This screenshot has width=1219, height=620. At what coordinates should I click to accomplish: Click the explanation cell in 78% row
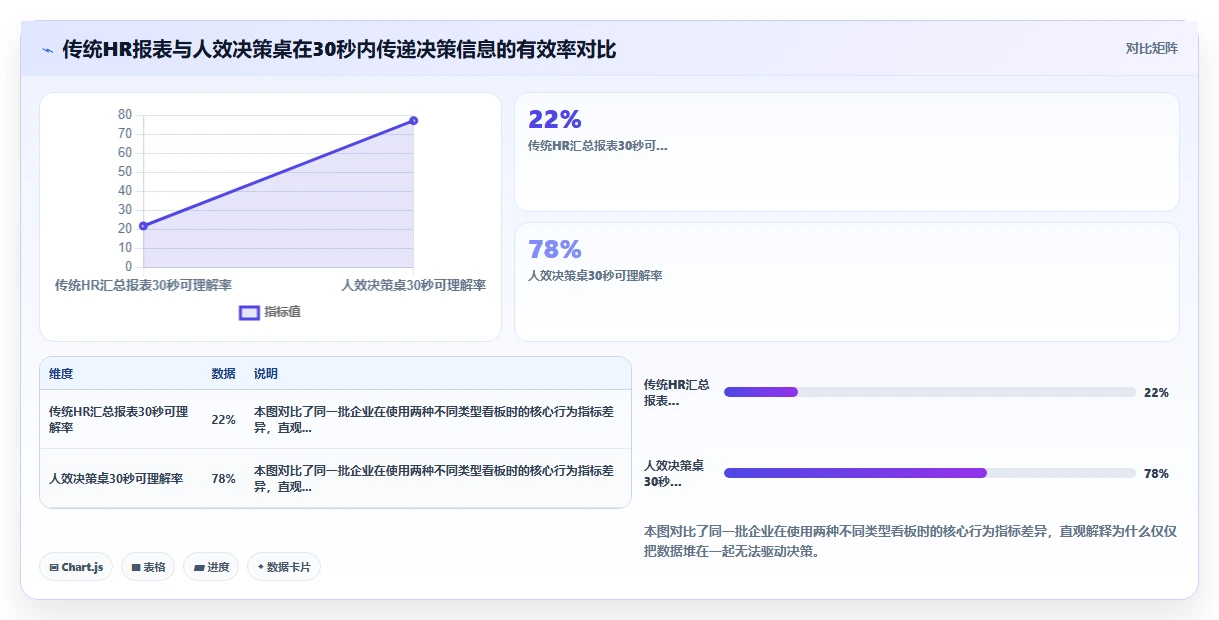tap(434, 479)
